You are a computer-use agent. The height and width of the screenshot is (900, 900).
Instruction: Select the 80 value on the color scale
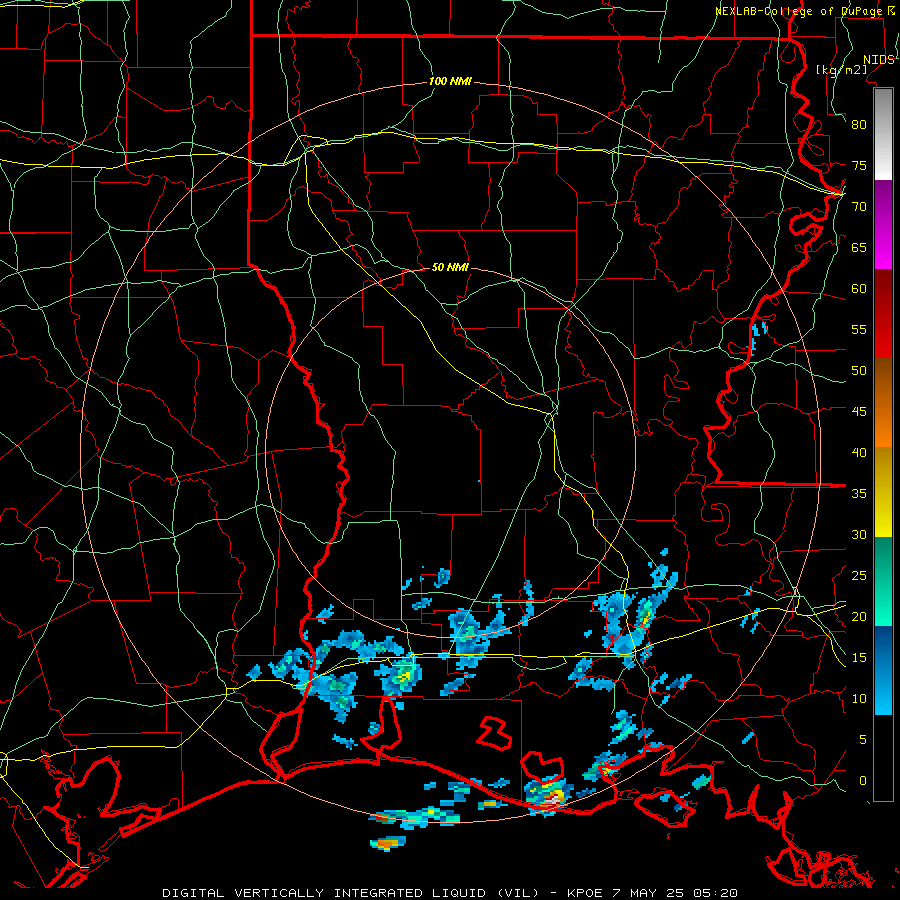click(x=859, y=125)
